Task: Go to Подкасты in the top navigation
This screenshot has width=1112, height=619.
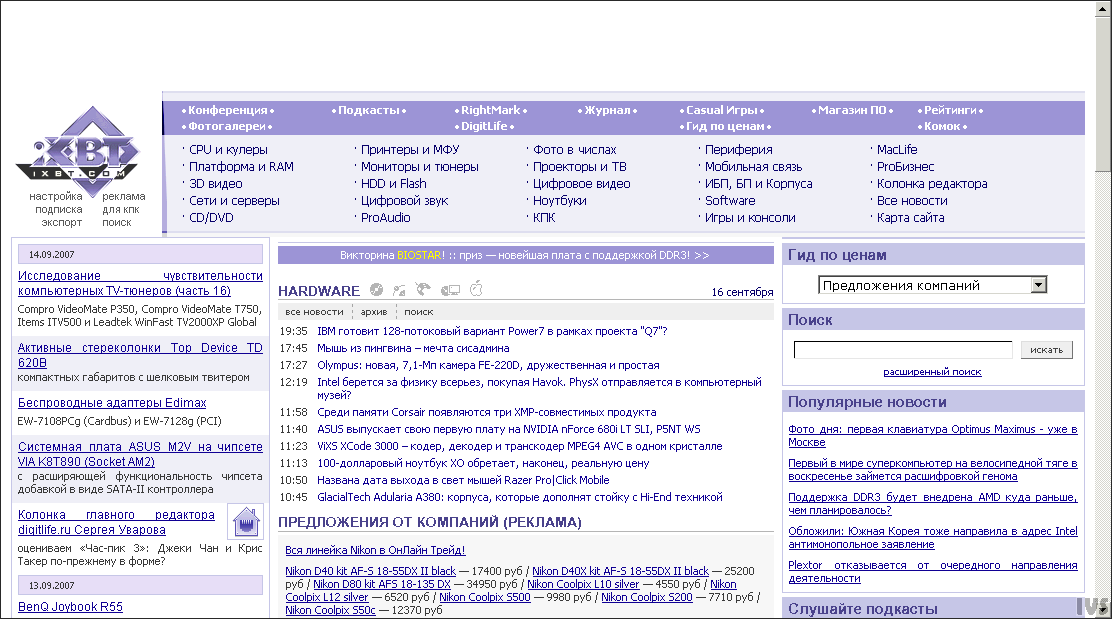Action: [370, 110]
